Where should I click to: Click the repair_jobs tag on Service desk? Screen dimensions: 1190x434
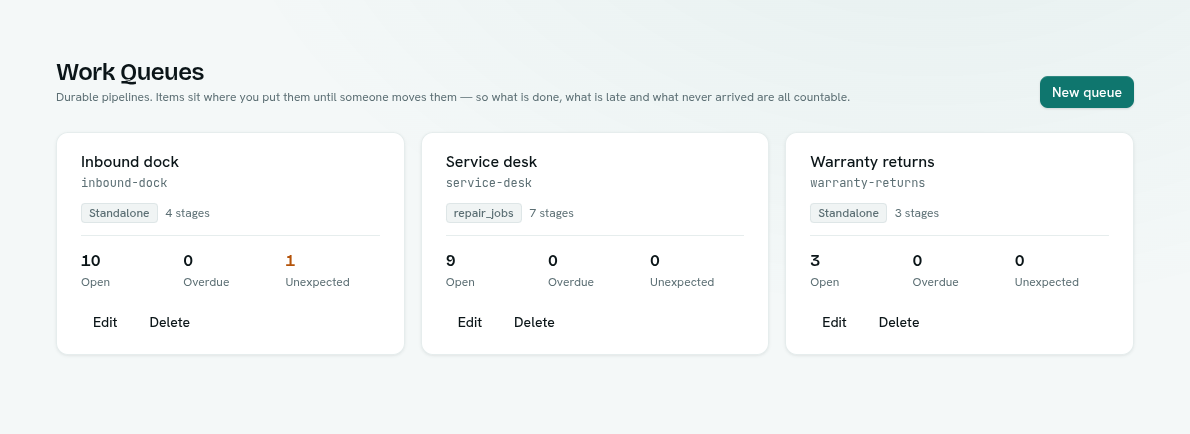click(483, 213)
